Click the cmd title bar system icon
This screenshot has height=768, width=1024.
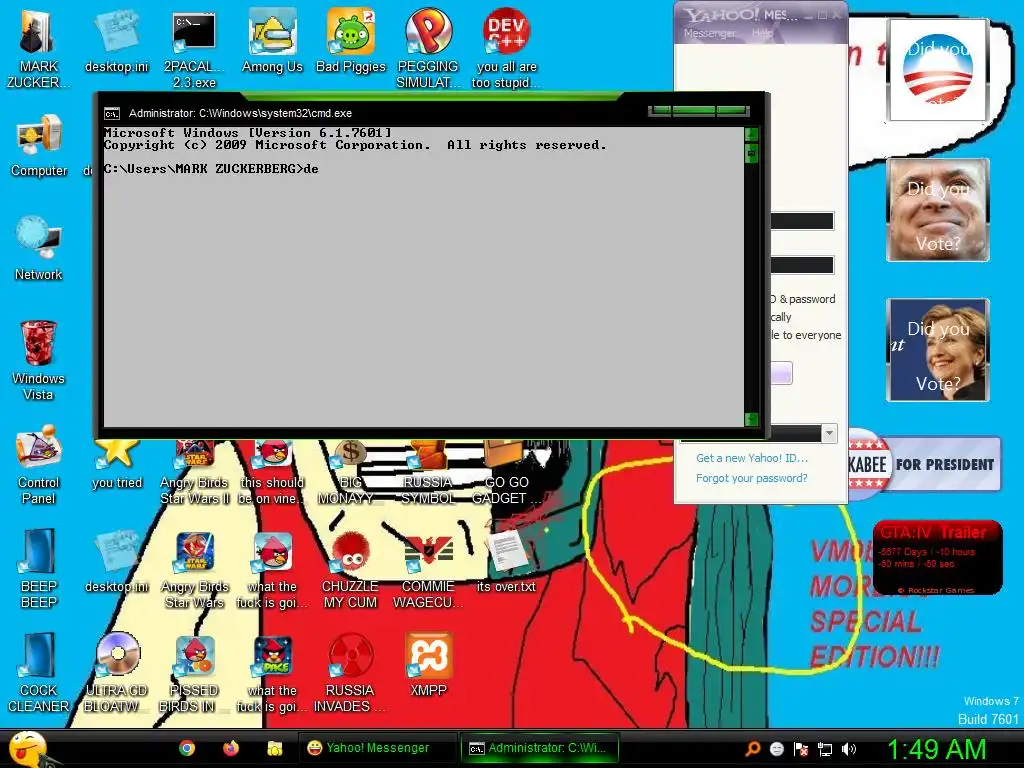click(x=112, y=114)
